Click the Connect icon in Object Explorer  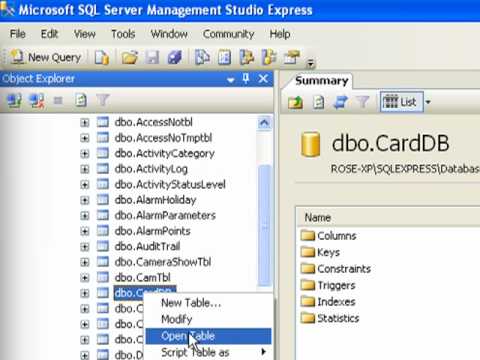[x=14, y=100]
